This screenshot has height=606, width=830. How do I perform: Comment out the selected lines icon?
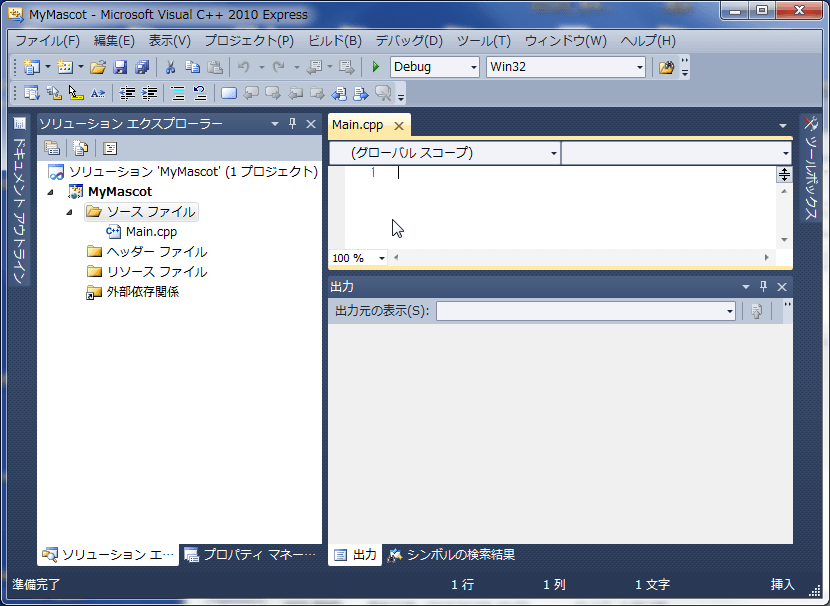[178, 94]
